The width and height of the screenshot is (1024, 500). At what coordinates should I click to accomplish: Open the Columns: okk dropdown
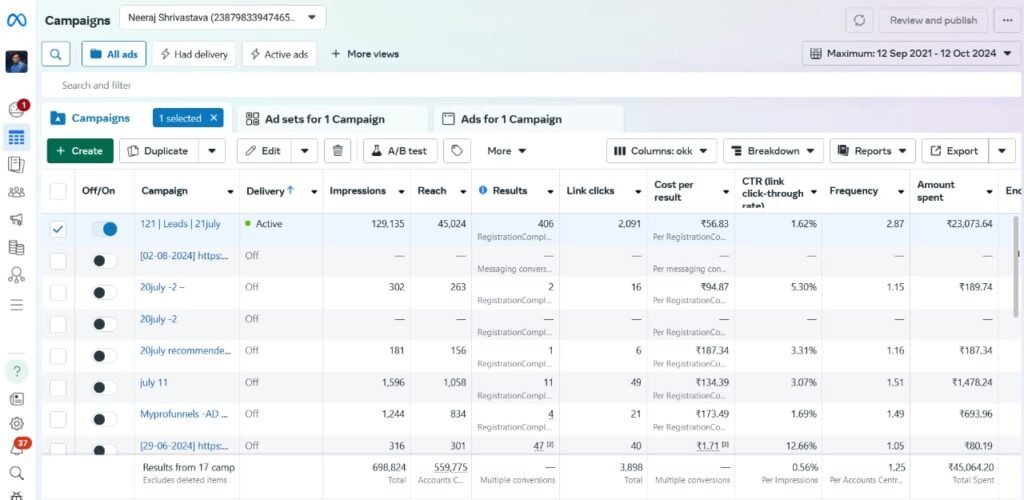(661, 151)
